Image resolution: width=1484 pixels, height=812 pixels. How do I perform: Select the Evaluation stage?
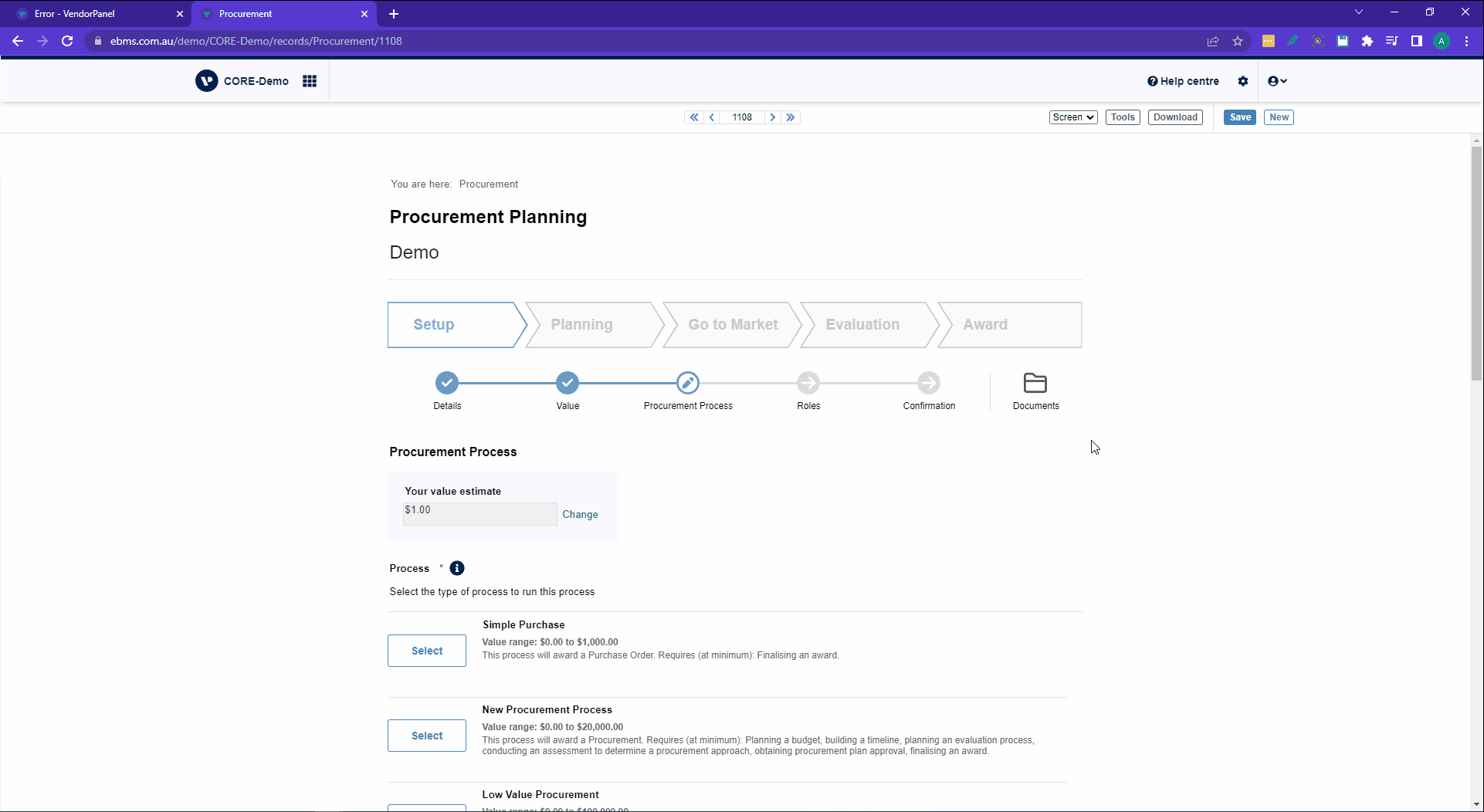click(x=868, y=325)
